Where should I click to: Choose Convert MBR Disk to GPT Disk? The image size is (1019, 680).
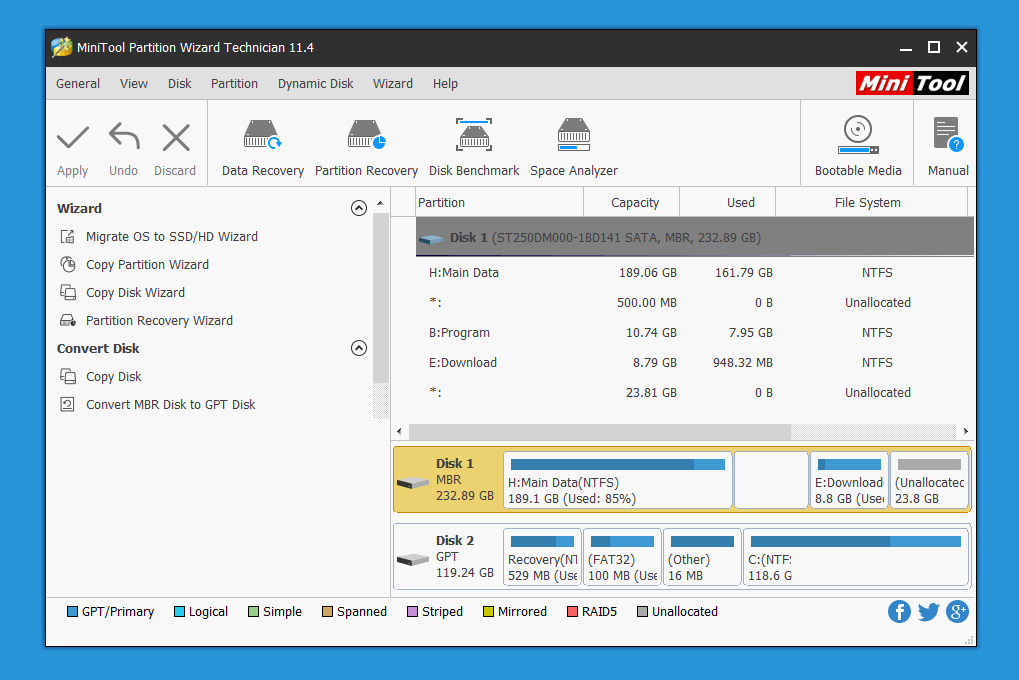(x=171, y=404)
